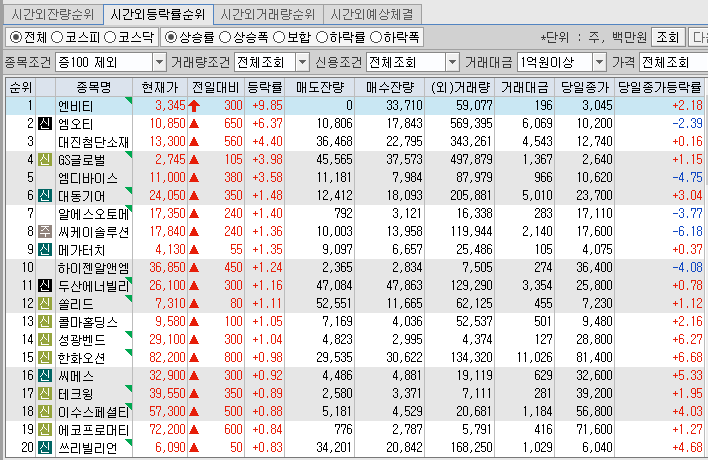Click the red triangle in 대진첨단소재 row
The image size is (708, 460).
click(194, 142)
